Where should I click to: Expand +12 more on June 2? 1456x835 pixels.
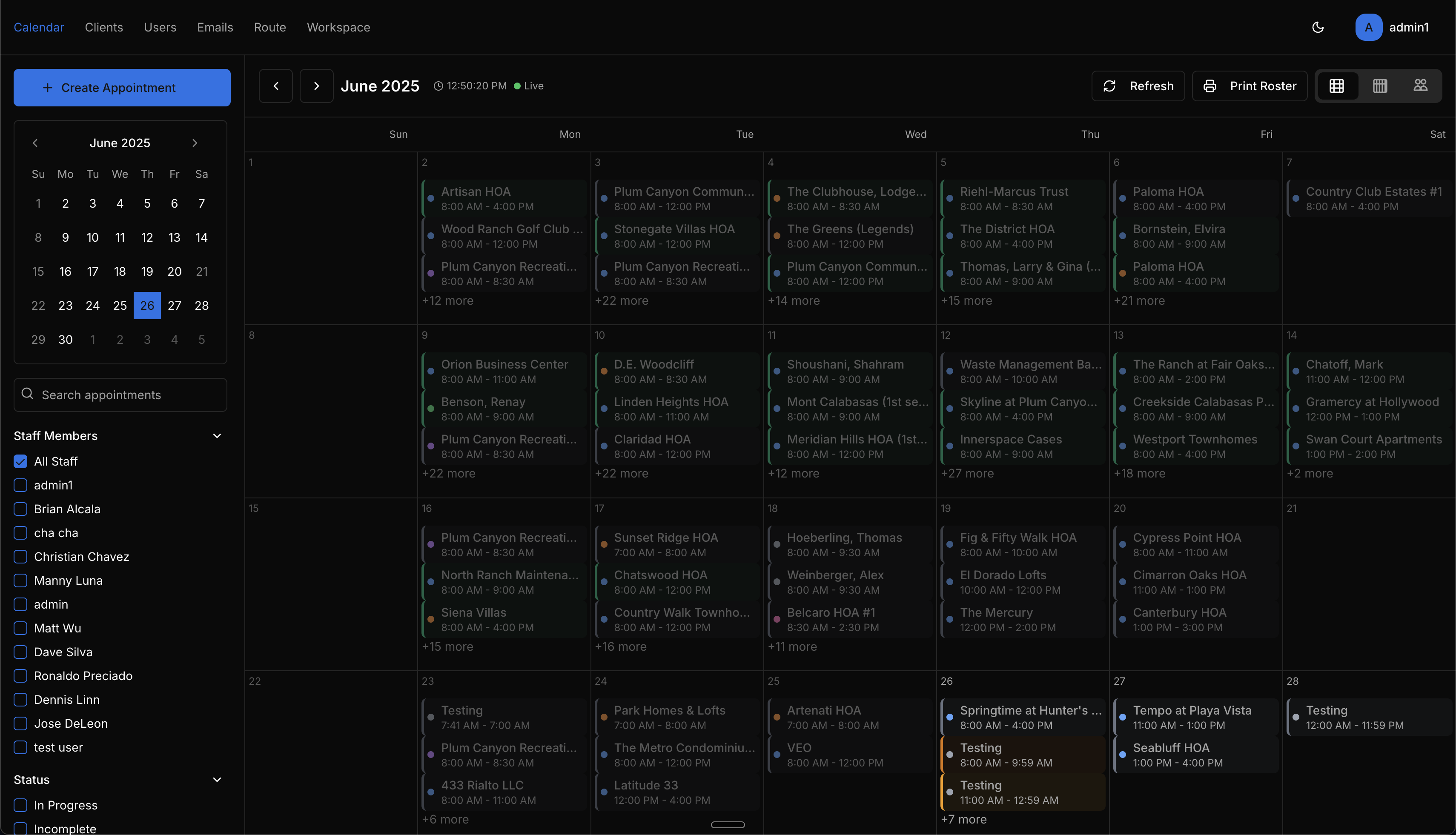click(447, 300)
